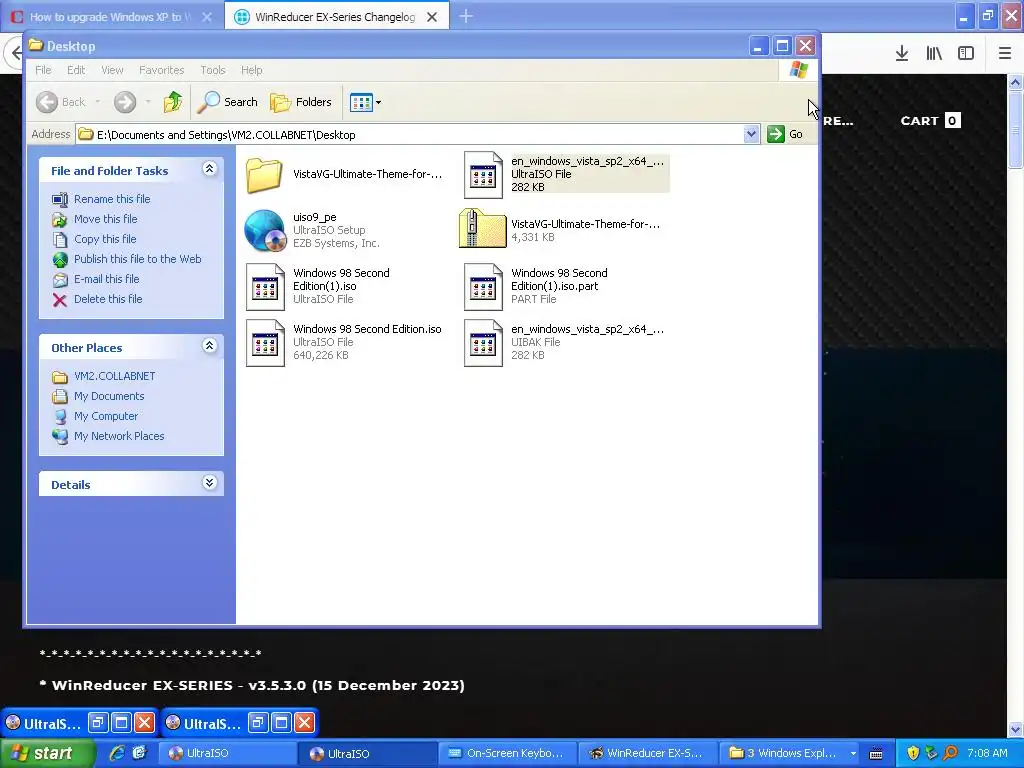Open the File menu
This screenshot has width=1024, height=768.
[43, 70]
